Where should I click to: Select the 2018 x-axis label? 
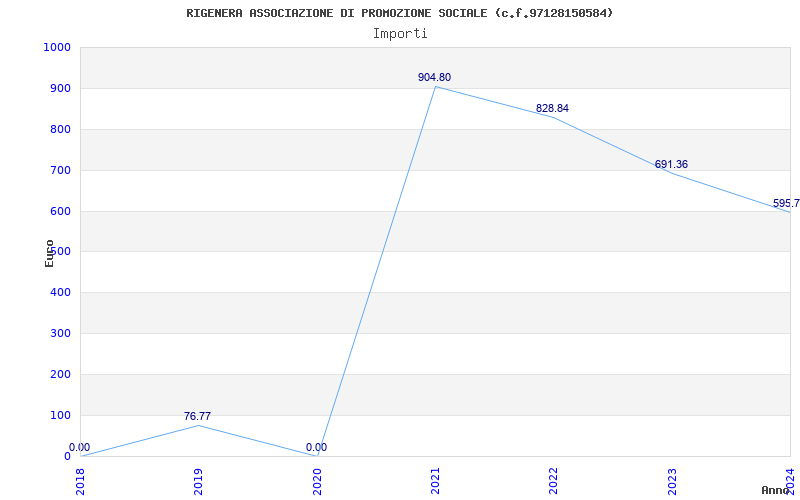(x=81, y=482)
